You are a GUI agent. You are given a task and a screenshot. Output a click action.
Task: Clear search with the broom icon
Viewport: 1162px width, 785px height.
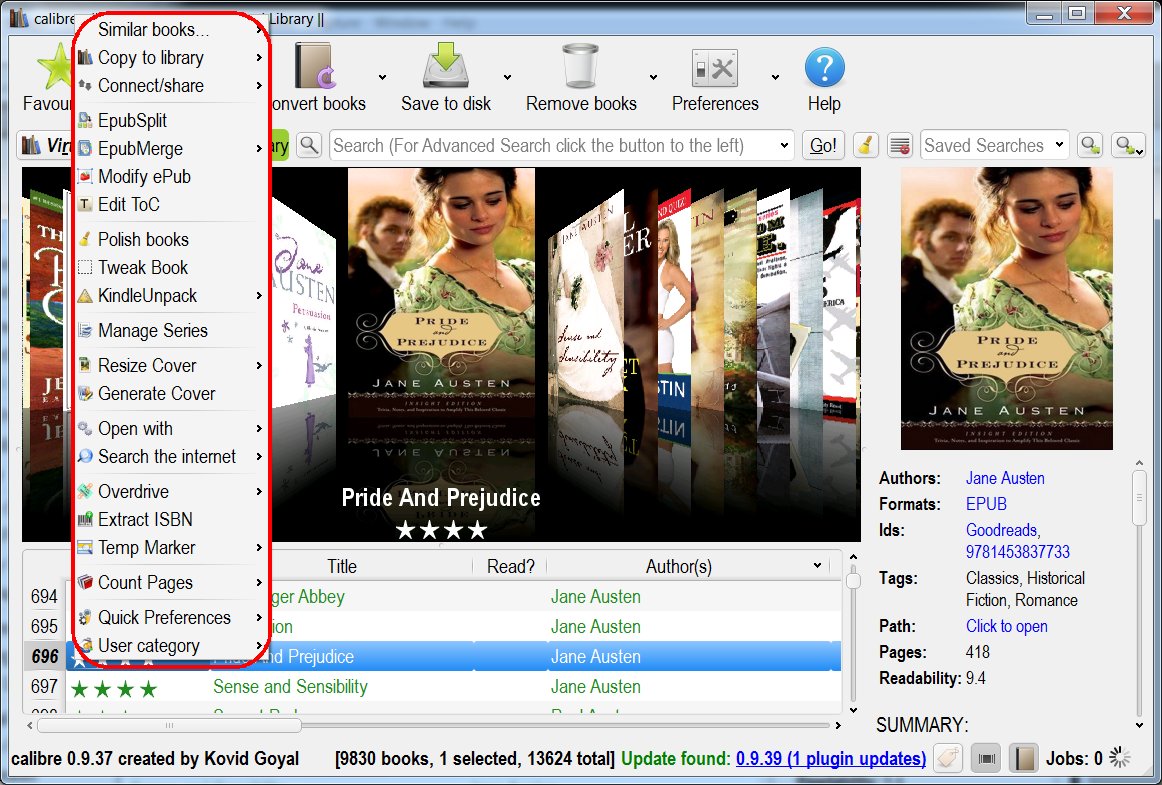click(866, 145)
